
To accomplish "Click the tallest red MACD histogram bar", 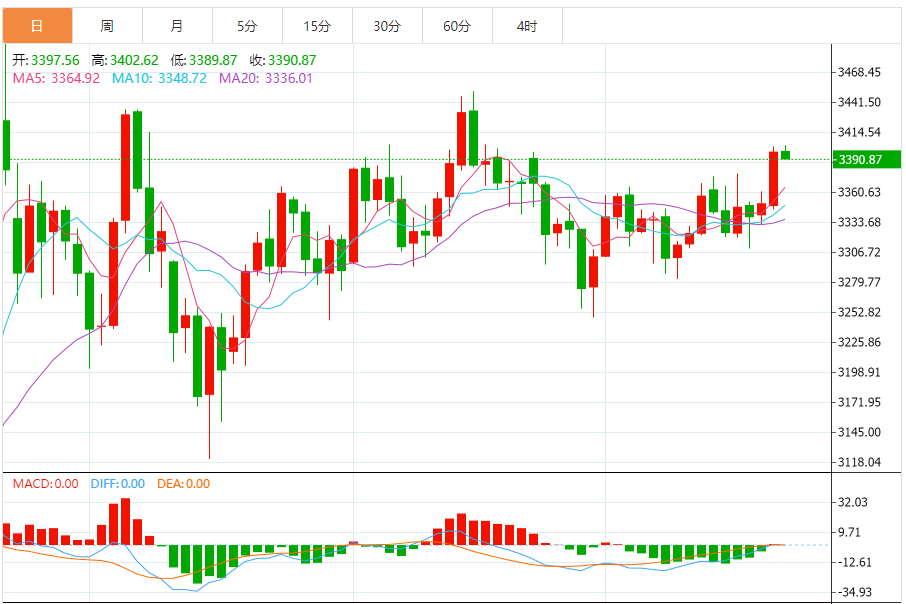I will [x=125, y=521].
